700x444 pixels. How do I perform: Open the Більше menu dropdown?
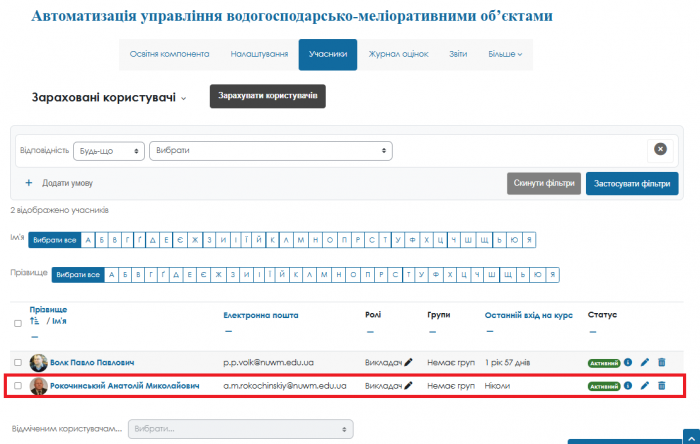pyautogui.click(x=505, y=54)
